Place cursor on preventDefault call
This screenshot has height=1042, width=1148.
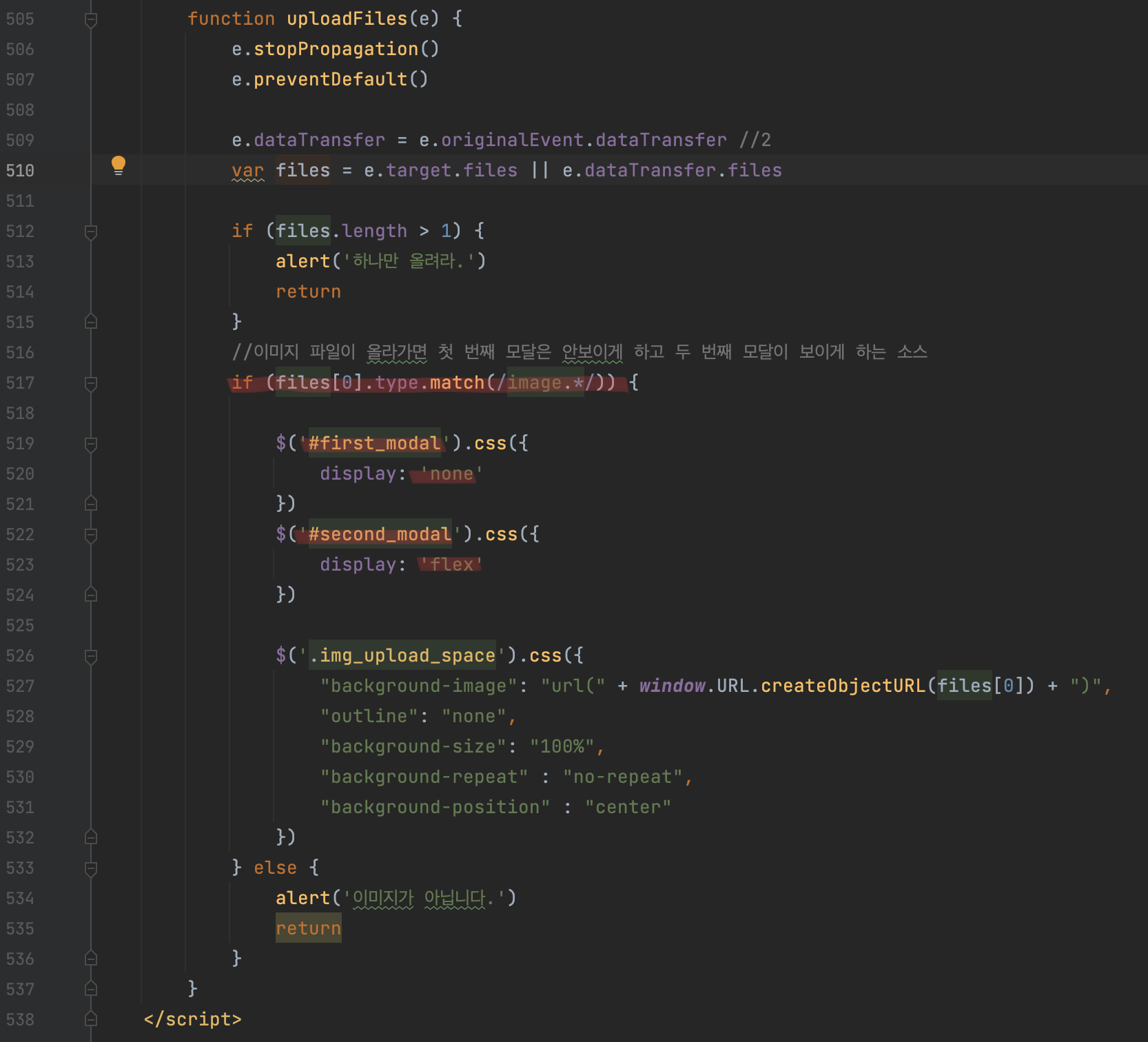[331, 79]
